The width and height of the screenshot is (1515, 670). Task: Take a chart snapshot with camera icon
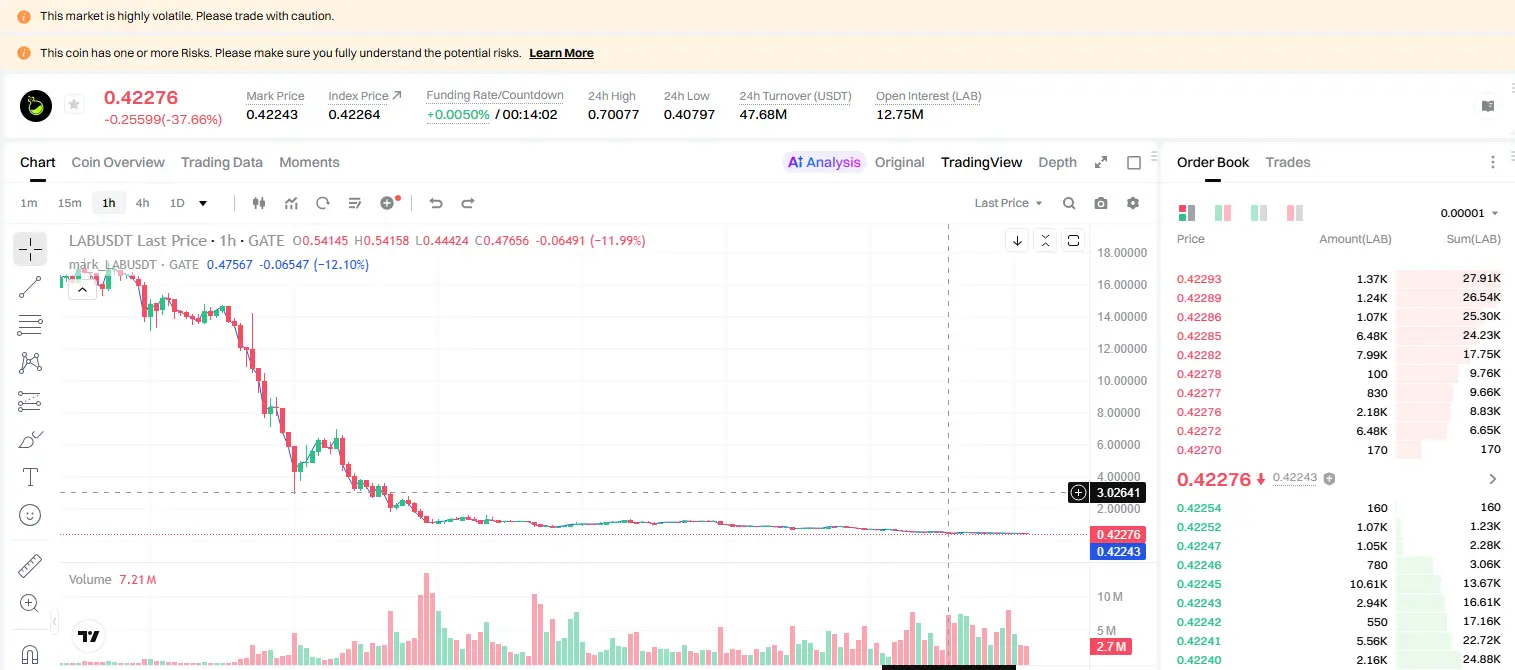point(1101,203)
